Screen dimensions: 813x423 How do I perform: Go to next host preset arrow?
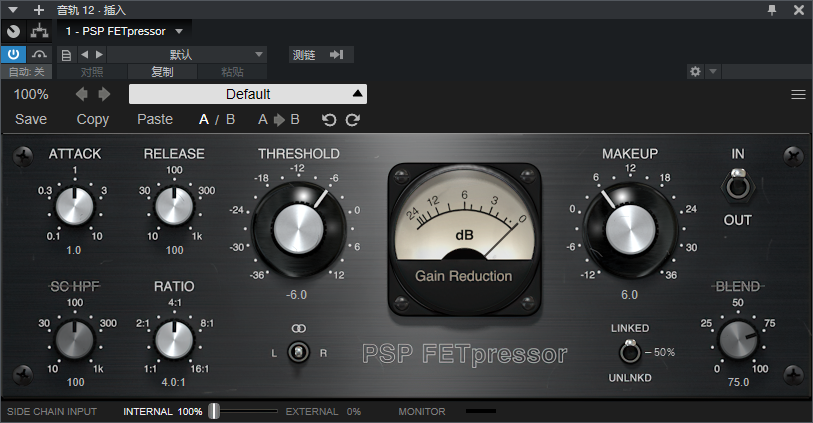[x=100, y=54]
